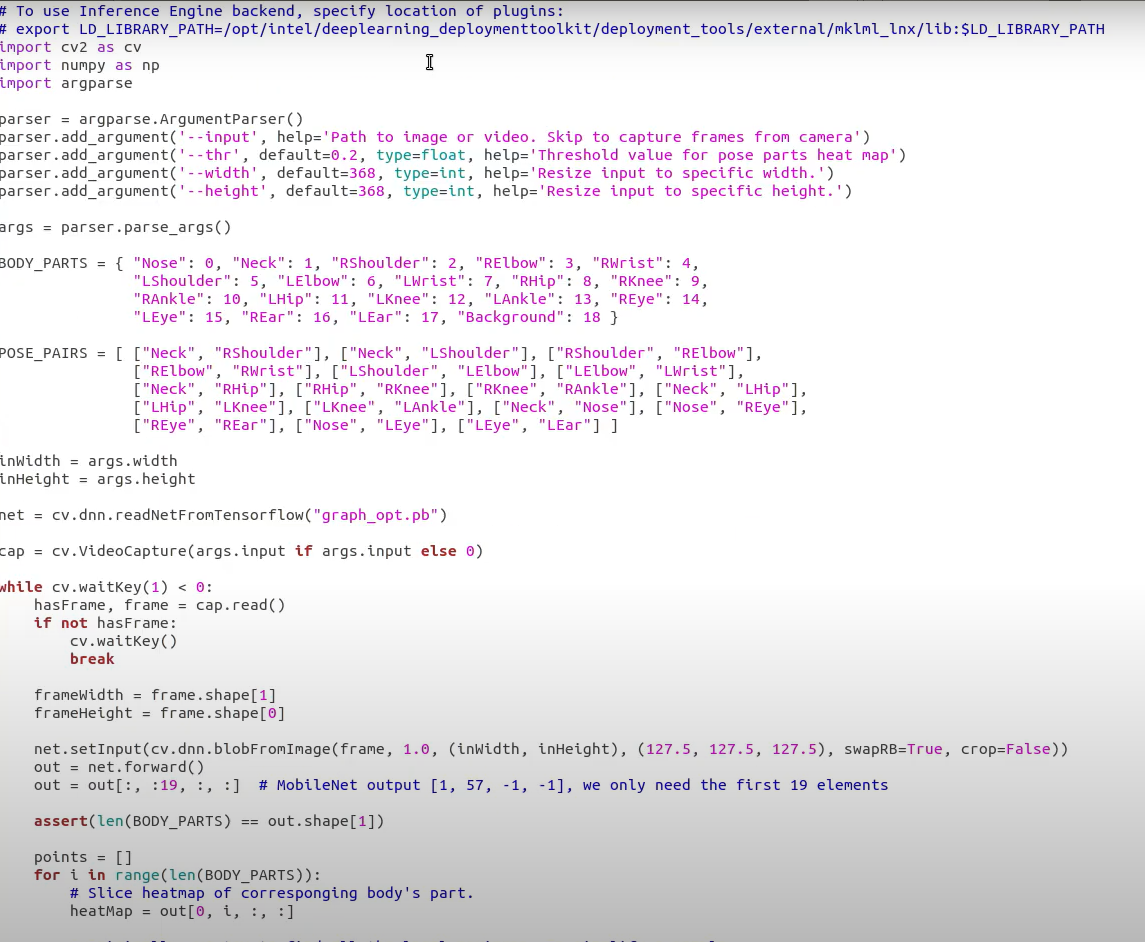Screen dimensions: 1145x942
Task: Click the '--thr' add_argument line
Action: [453, 156]
